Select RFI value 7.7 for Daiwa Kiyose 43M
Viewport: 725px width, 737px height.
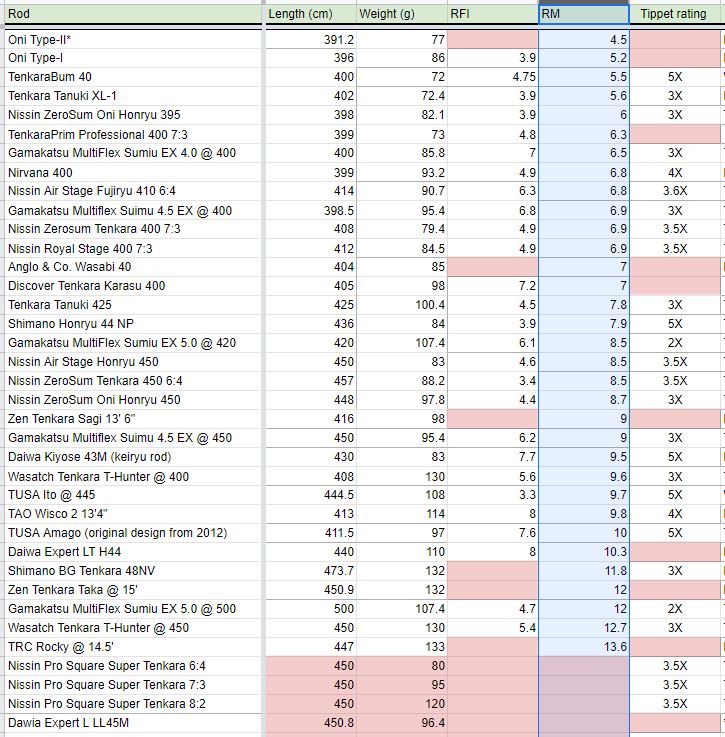pyautogui.click(x=493, y=457)
